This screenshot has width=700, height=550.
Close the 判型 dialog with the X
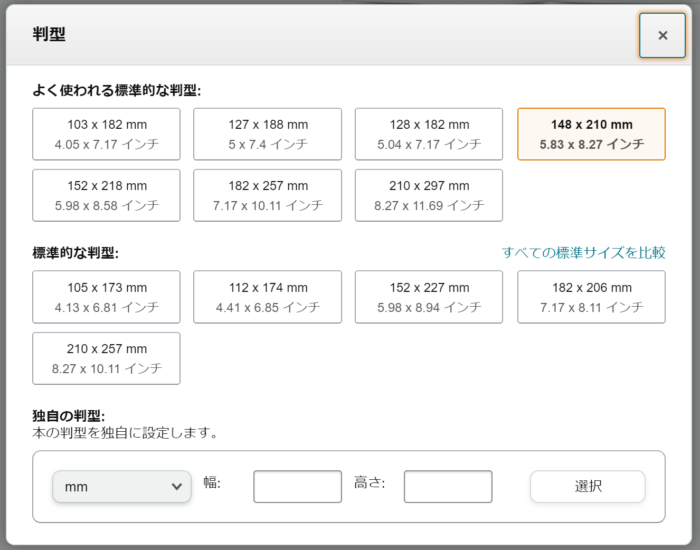[662, 35]
